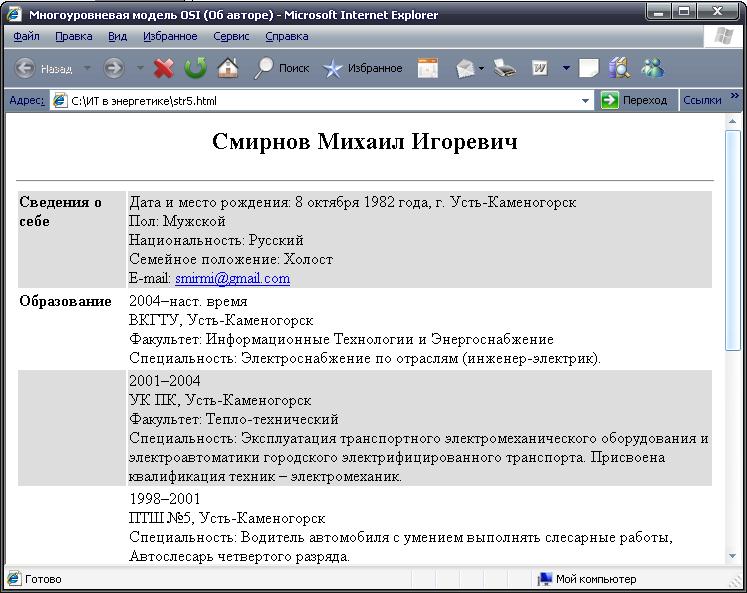This screenshot has height=593, width=747.
Task: Open the Избранное favorites star
Action: [x=363, y=68]
